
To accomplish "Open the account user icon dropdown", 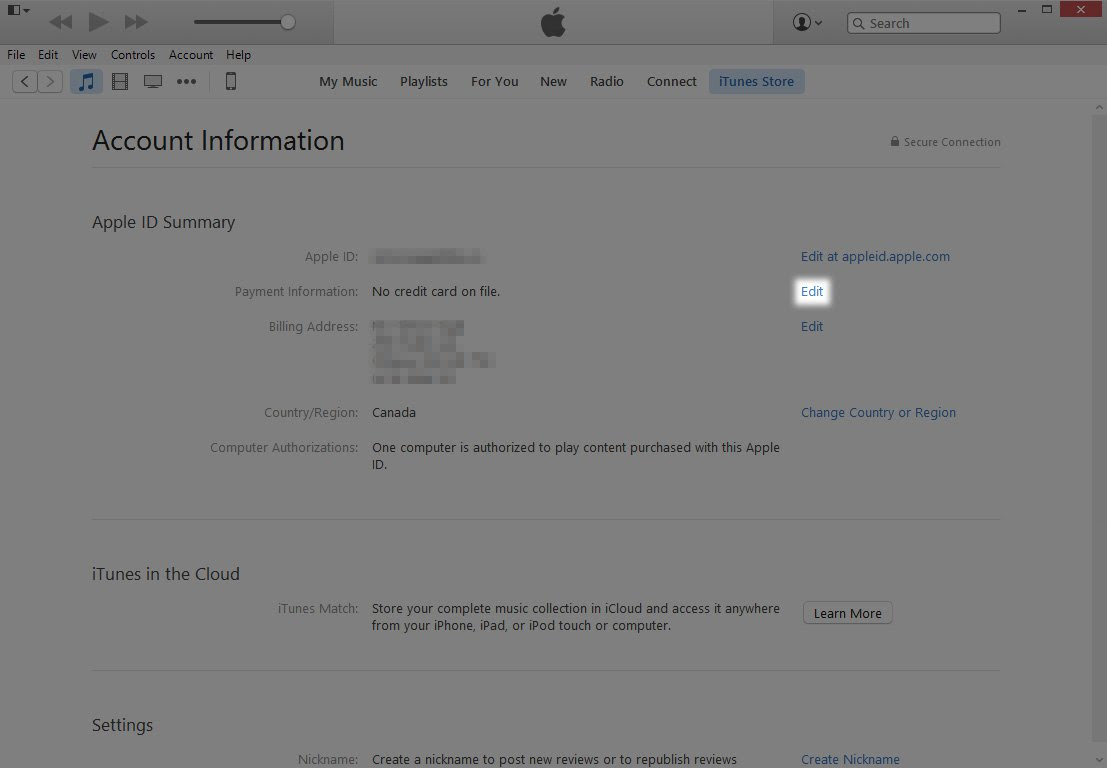I will point(807,23).
